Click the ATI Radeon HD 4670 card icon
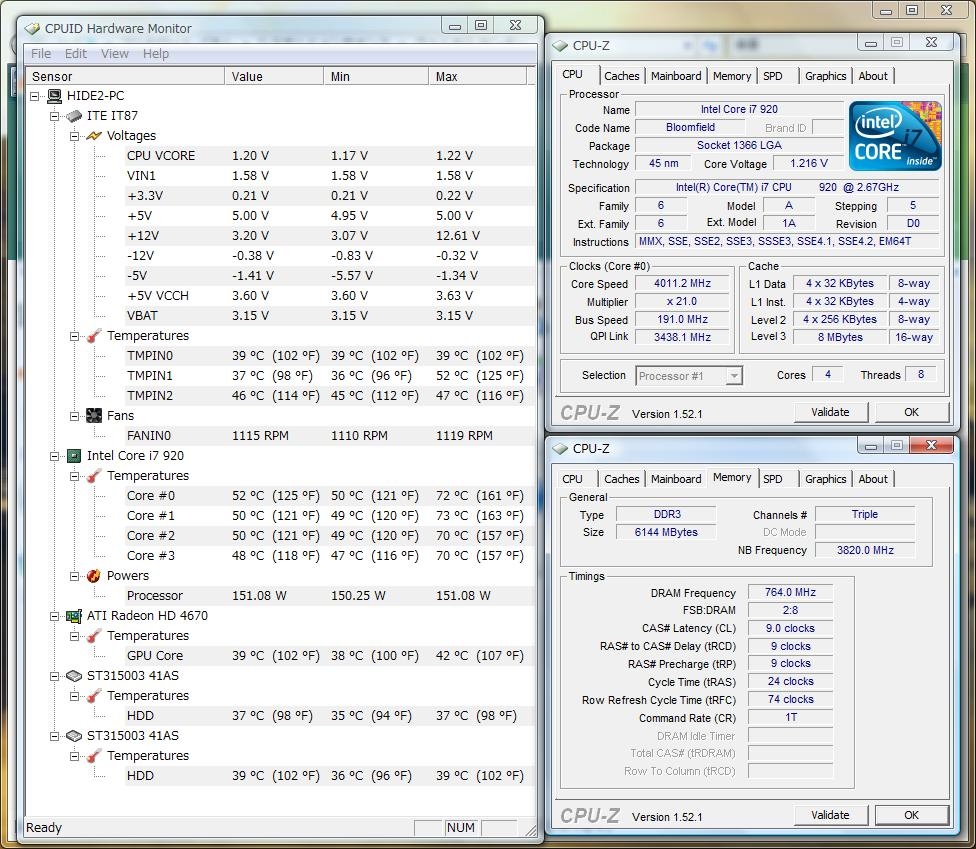The width and height of the screenshot is (976, 849). coord(74,616)
